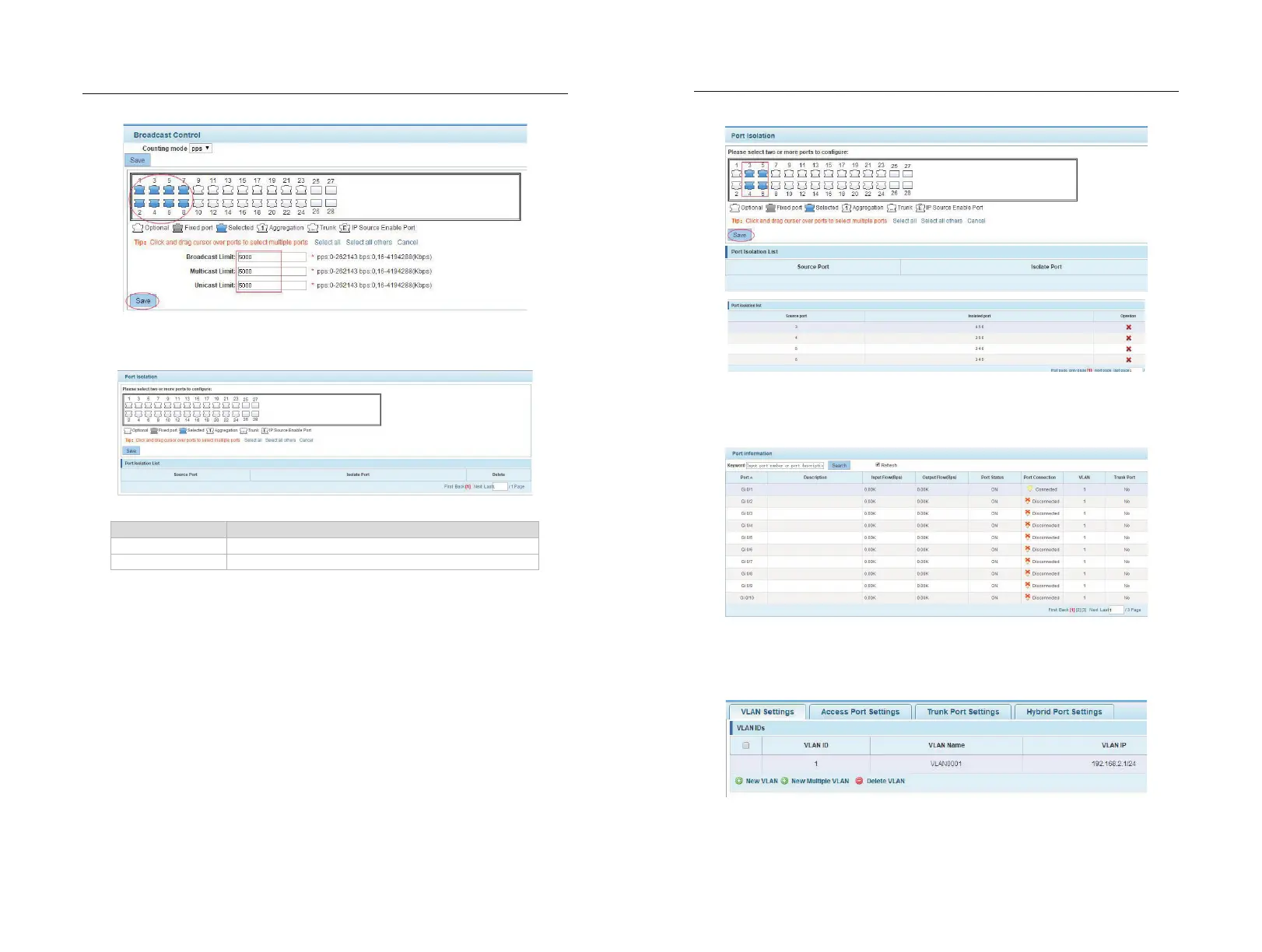
Task: Open the VLAN Settings tab
Action: [x=767, y=712]
